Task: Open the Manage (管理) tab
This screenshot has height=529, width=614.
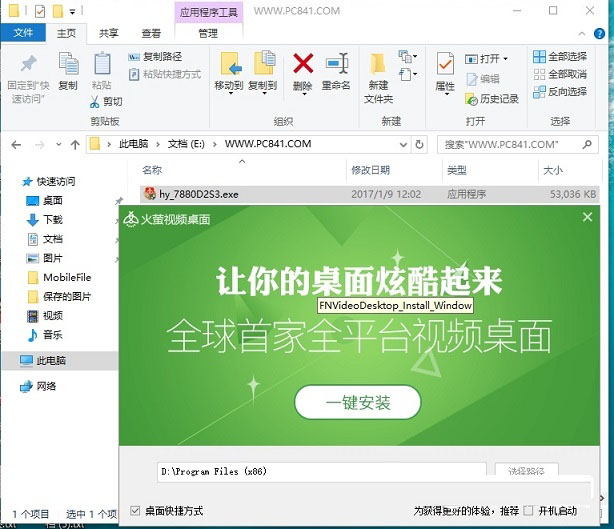Action: (x=208, y=34)
